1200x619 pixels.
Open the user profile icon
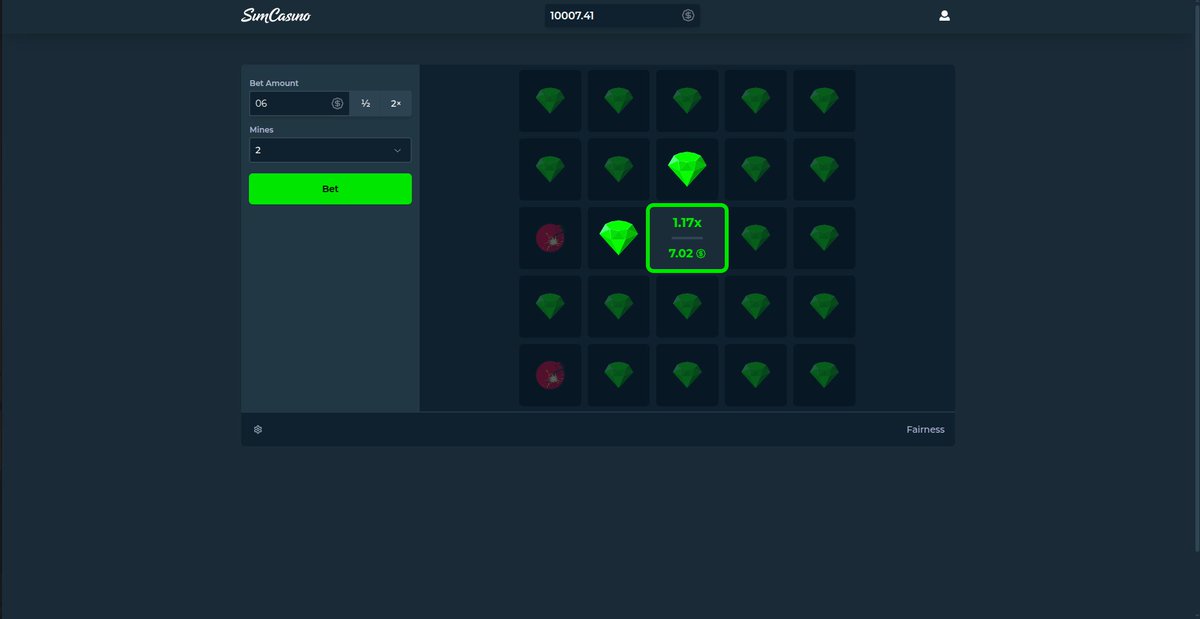pyautogui.click(x=944, y=16)
